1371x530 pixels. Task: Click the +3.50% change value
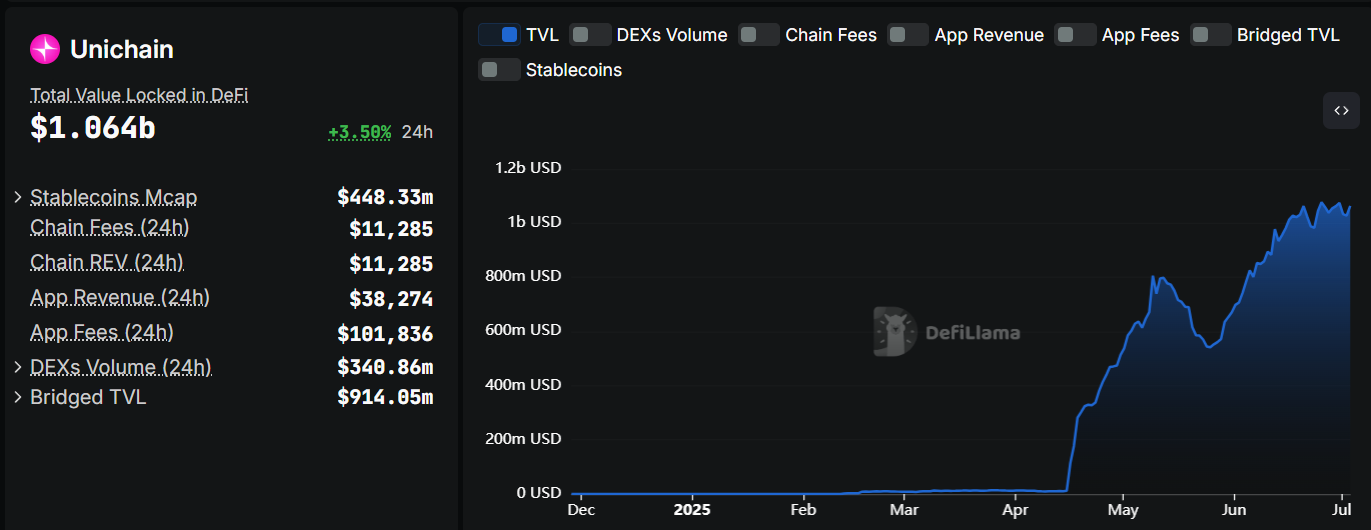point(359,132)
